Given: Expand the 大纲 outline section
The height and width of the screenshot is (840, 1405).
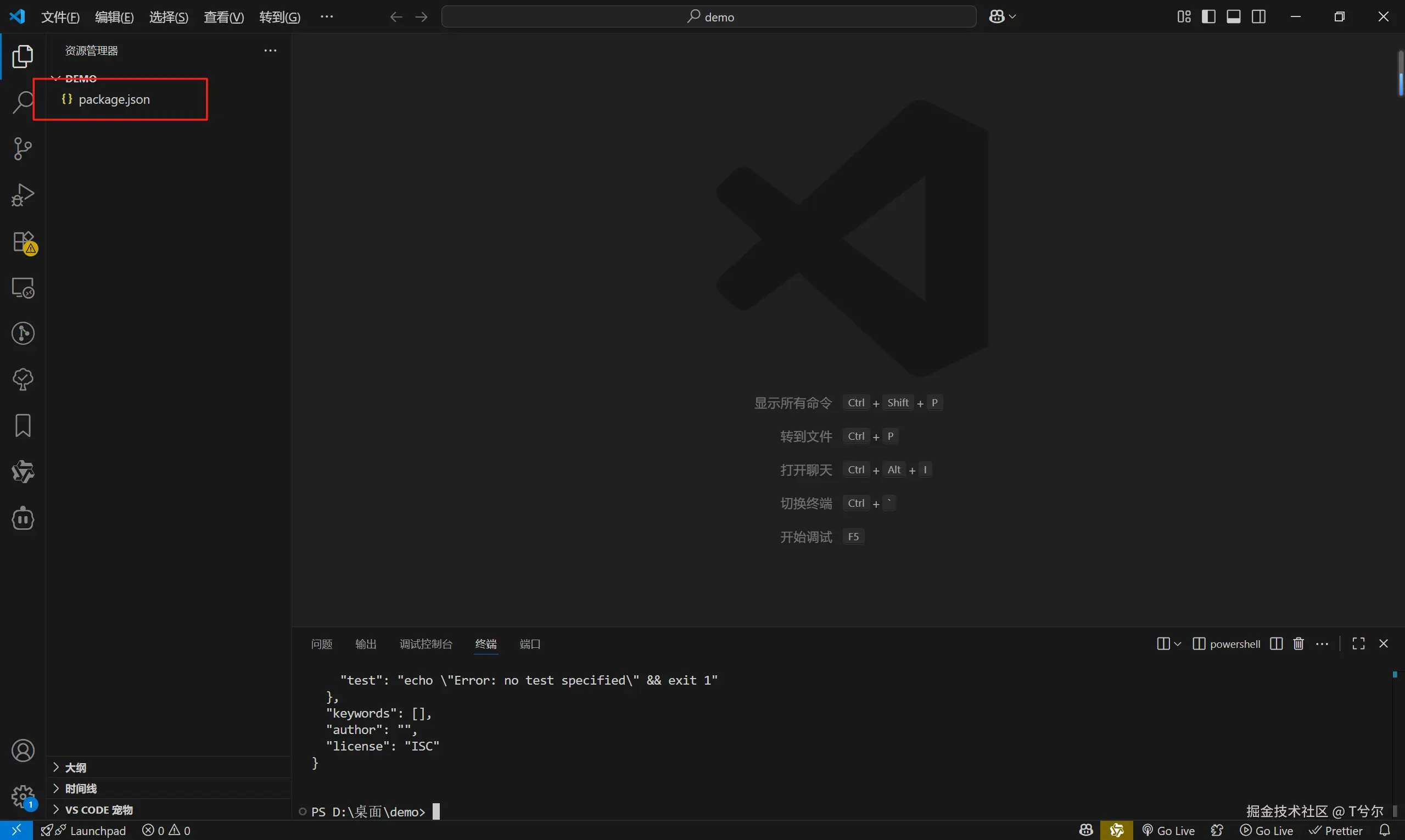Looking at the screenshot, I should coord(75,768).
